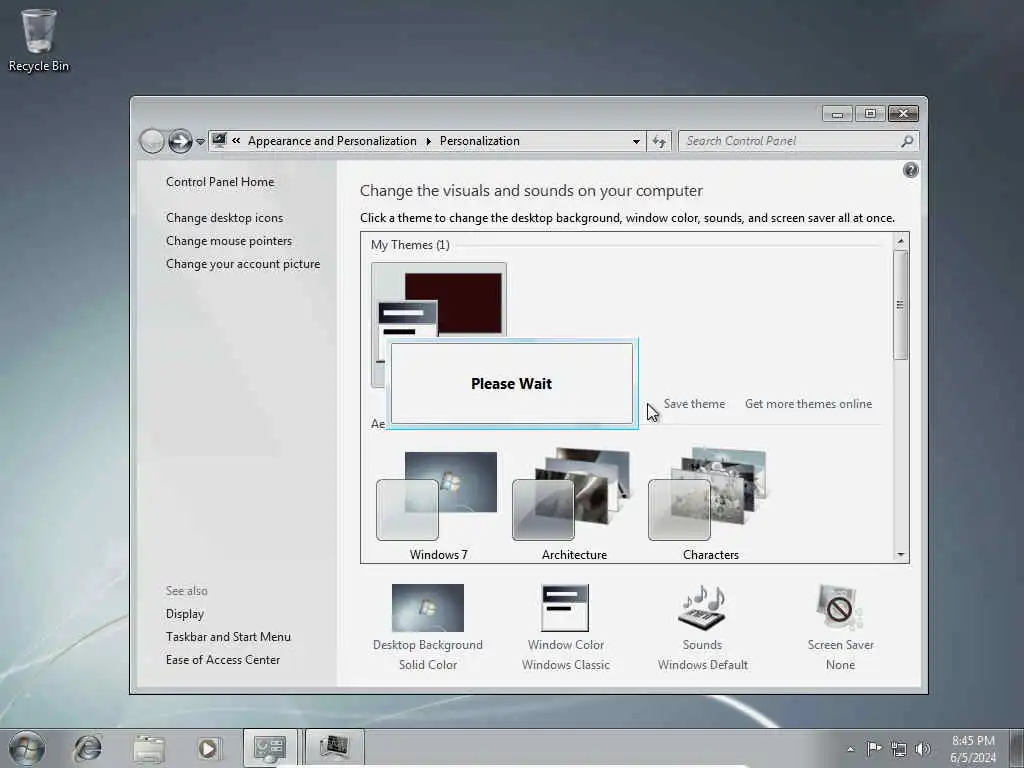This screenshot has height=768, width=1024.
Task: Click the theme list scroll down arrow
Action: [x=901, y=554]
